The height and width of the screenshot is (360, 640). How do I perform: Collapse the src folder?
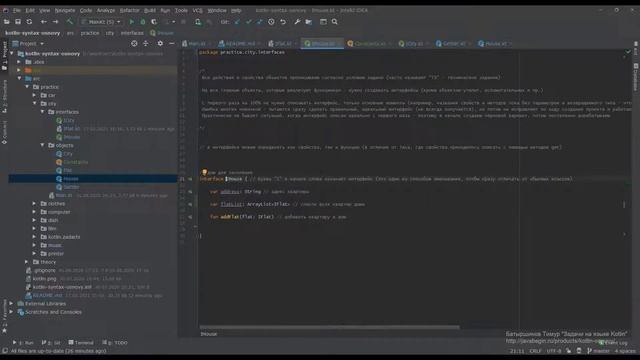(x=19, y=78)
